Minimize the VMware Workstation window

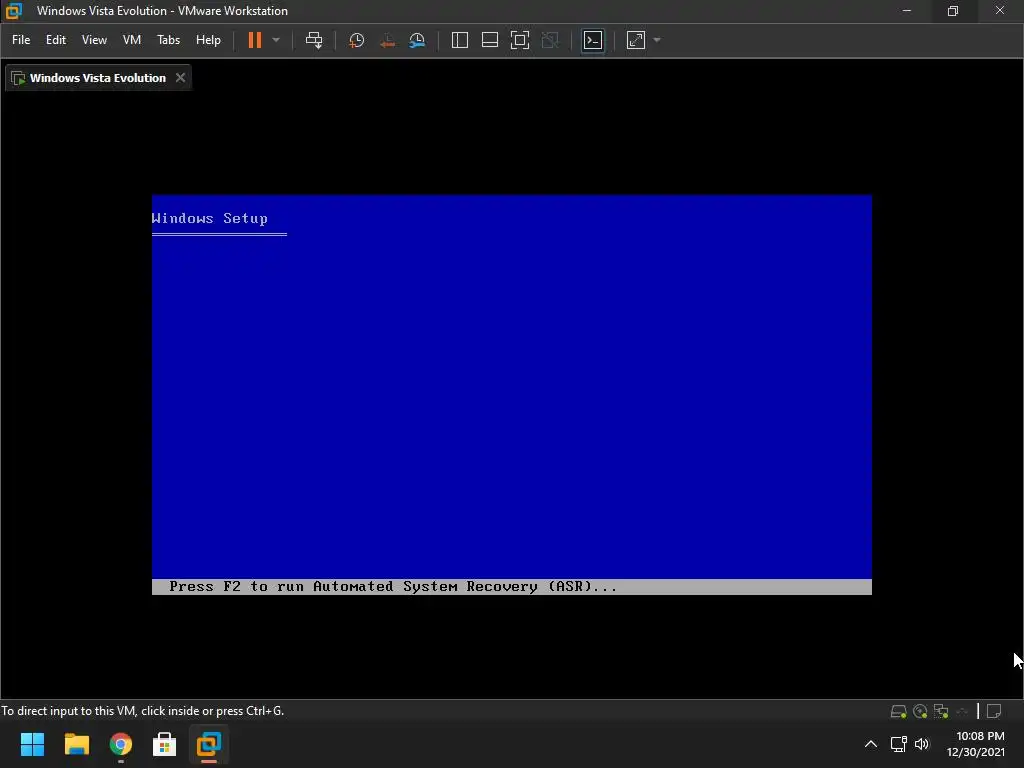906,10
